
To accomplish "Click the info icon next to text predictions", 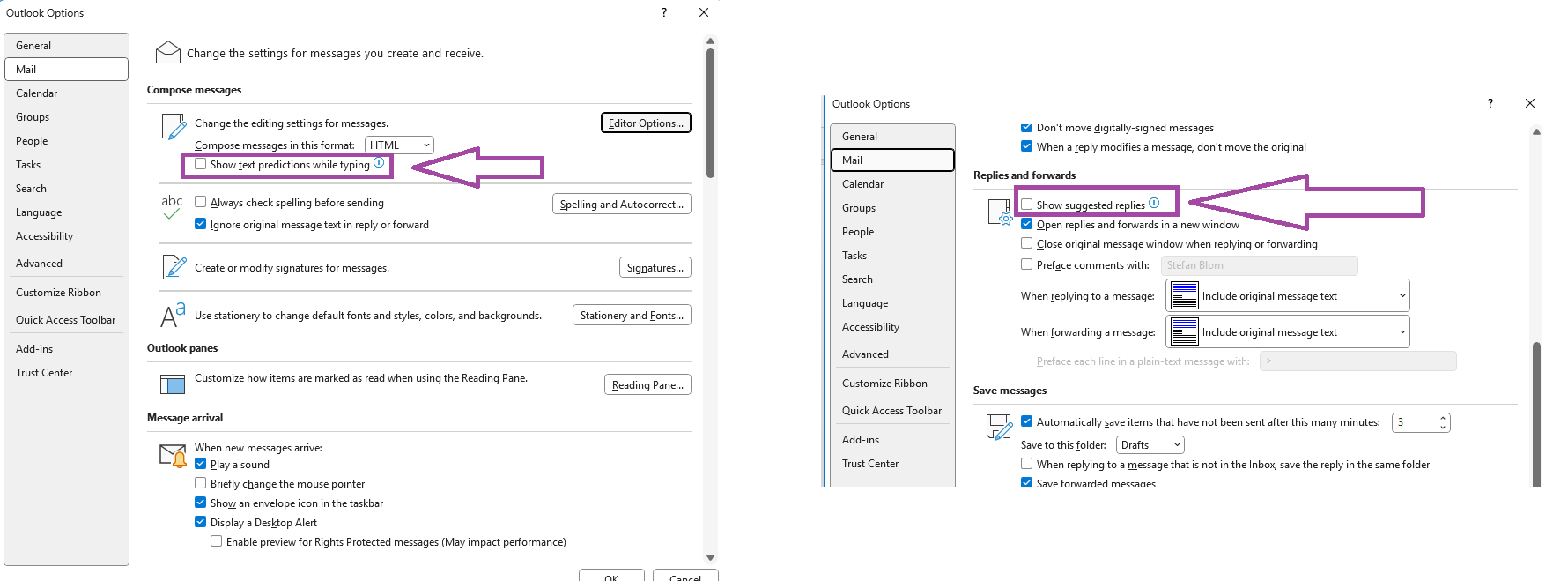I will (x=379, y=163).
